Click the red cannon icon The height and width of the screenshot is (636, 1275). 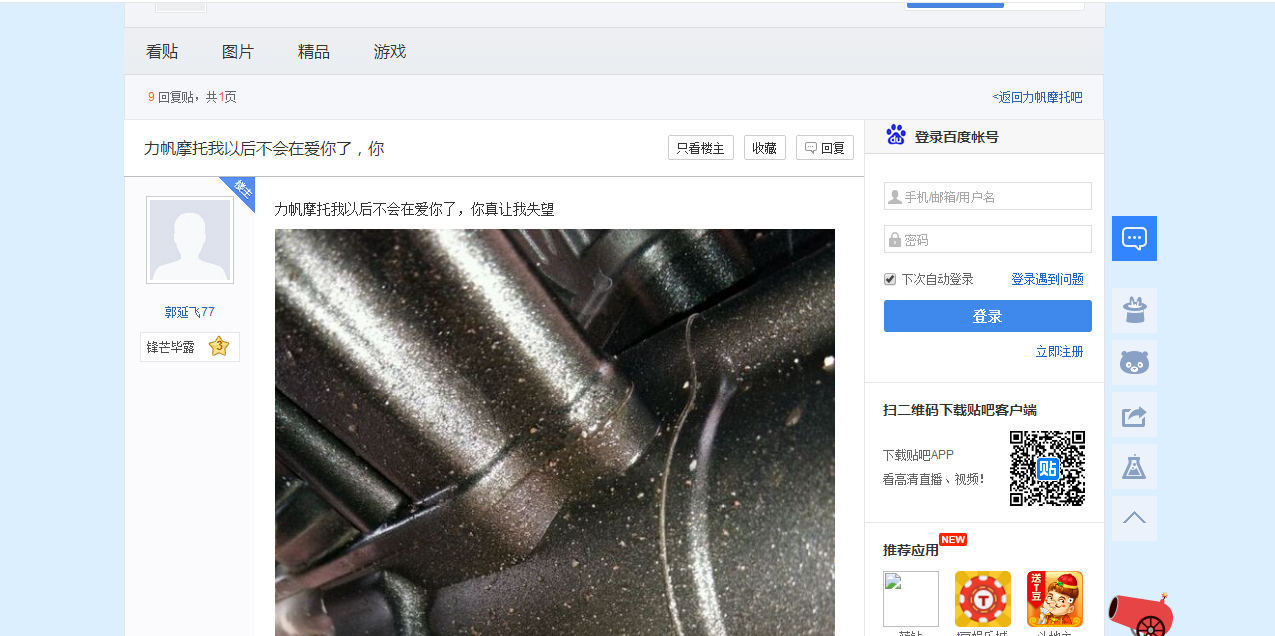click(1140, 613)
